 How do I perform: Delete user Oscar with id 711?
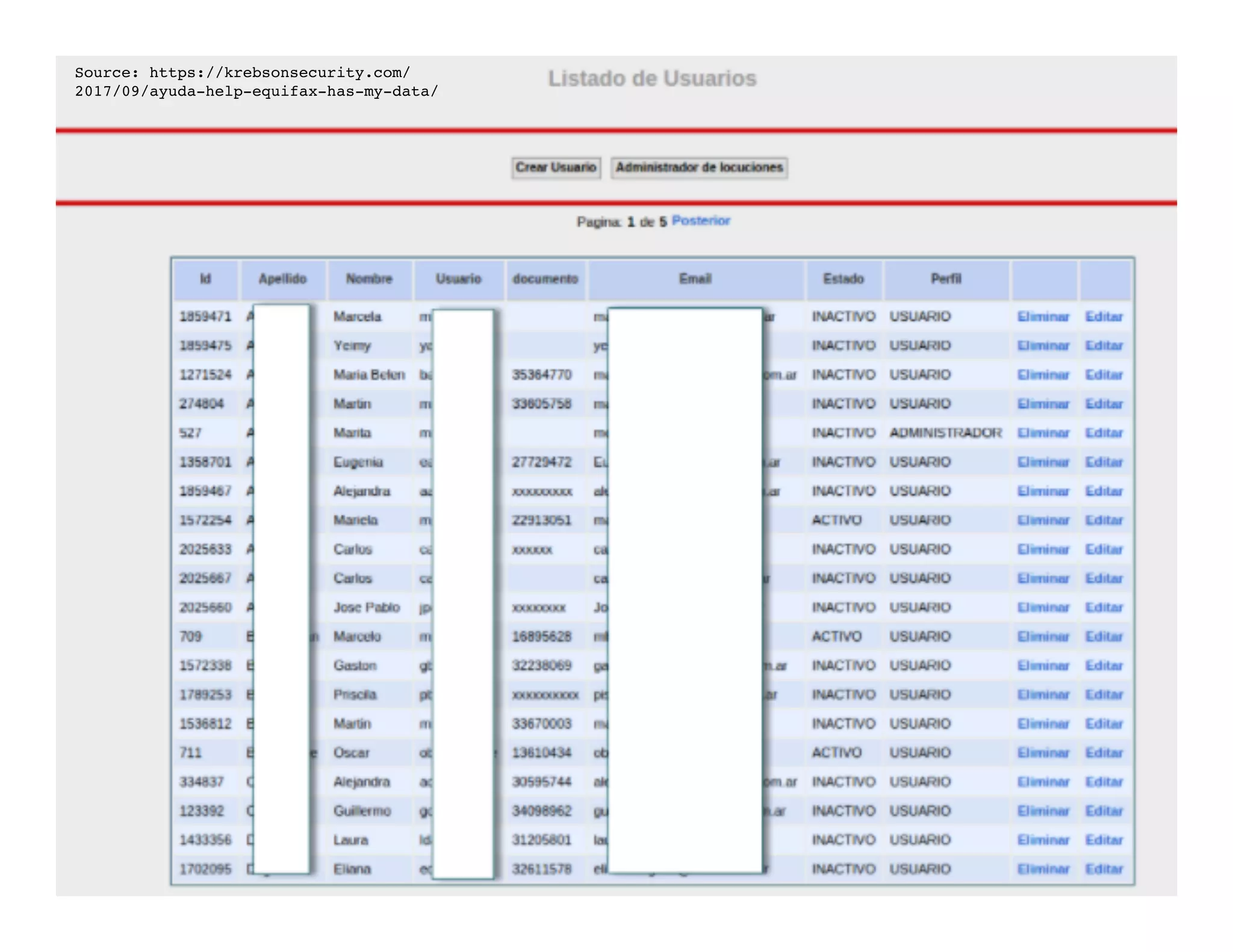coord(1043,753)
